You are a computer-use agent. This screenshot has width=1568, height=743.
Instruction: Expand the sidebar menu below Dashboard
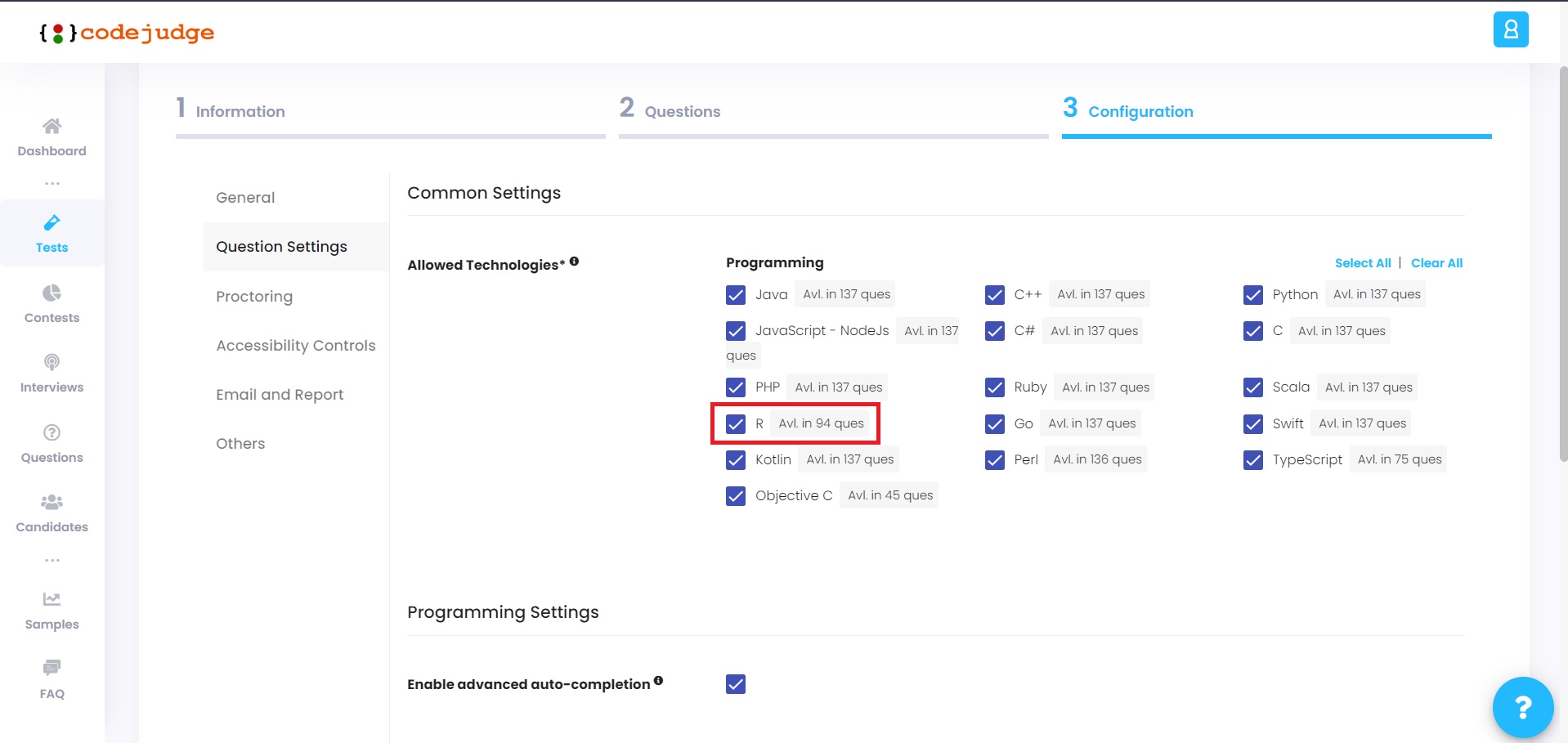point(52,183)
